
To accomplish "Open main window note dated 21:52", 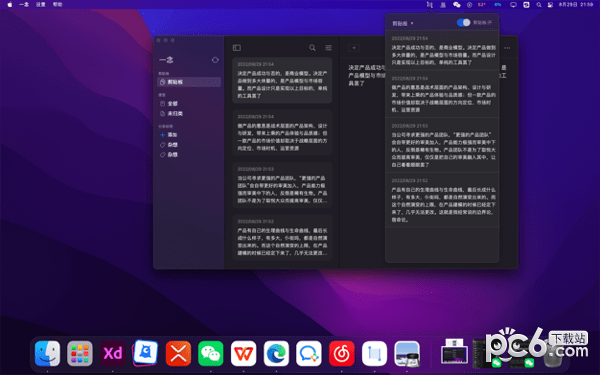I will pyautogui.click(x=282, y=238).
